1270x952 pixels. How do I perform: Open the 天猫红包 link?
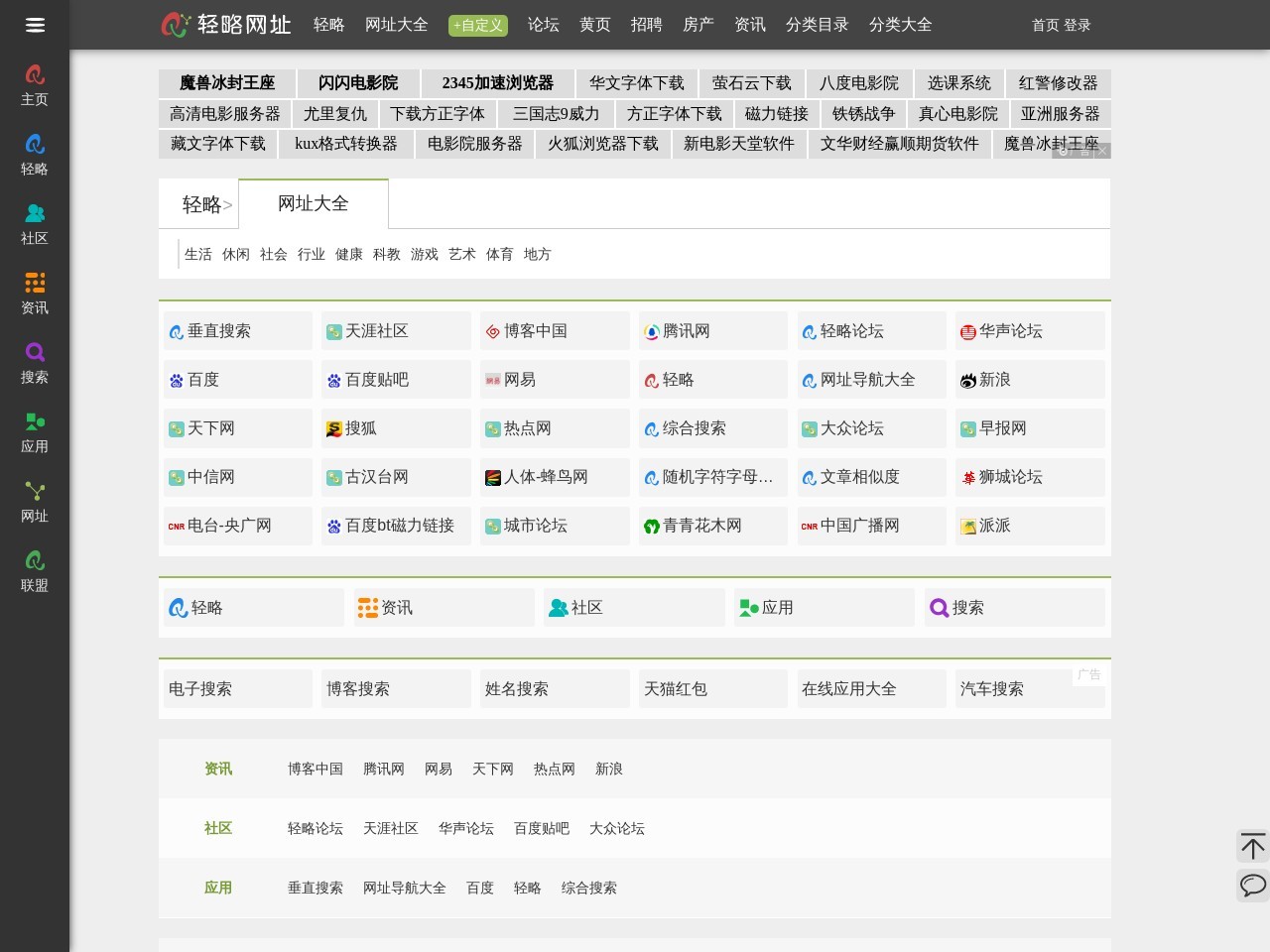(x=676, y=689)
